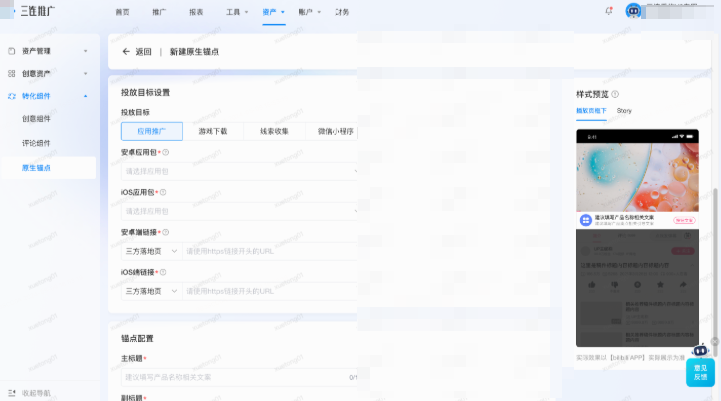
Task: Open the 资产 dropdown menu
Action: tap(274, 12)
